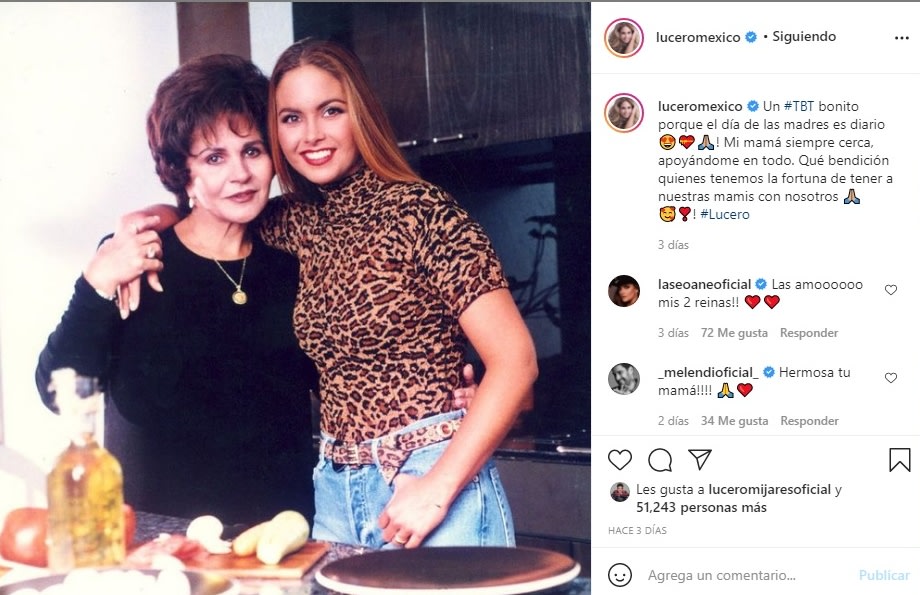Open laseoaneoficial's avatar
Viewport: 920px width, 595px height.
tap(624, 291)
